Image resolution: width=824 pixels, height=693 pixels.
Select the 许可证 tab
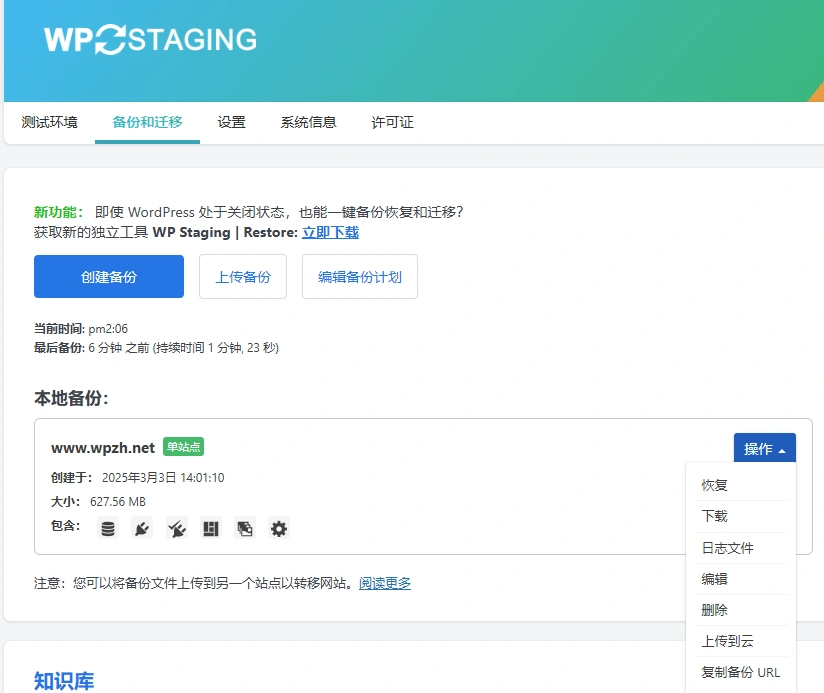coord(393,122)
